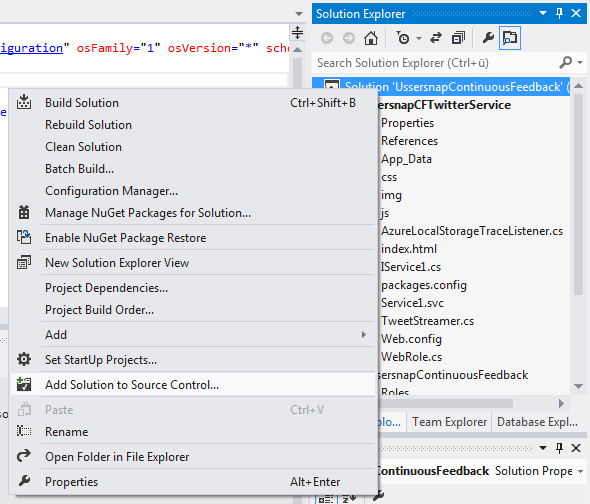
Task: Open the editor tab list dropdown arrow
Action: pos(299,14)
